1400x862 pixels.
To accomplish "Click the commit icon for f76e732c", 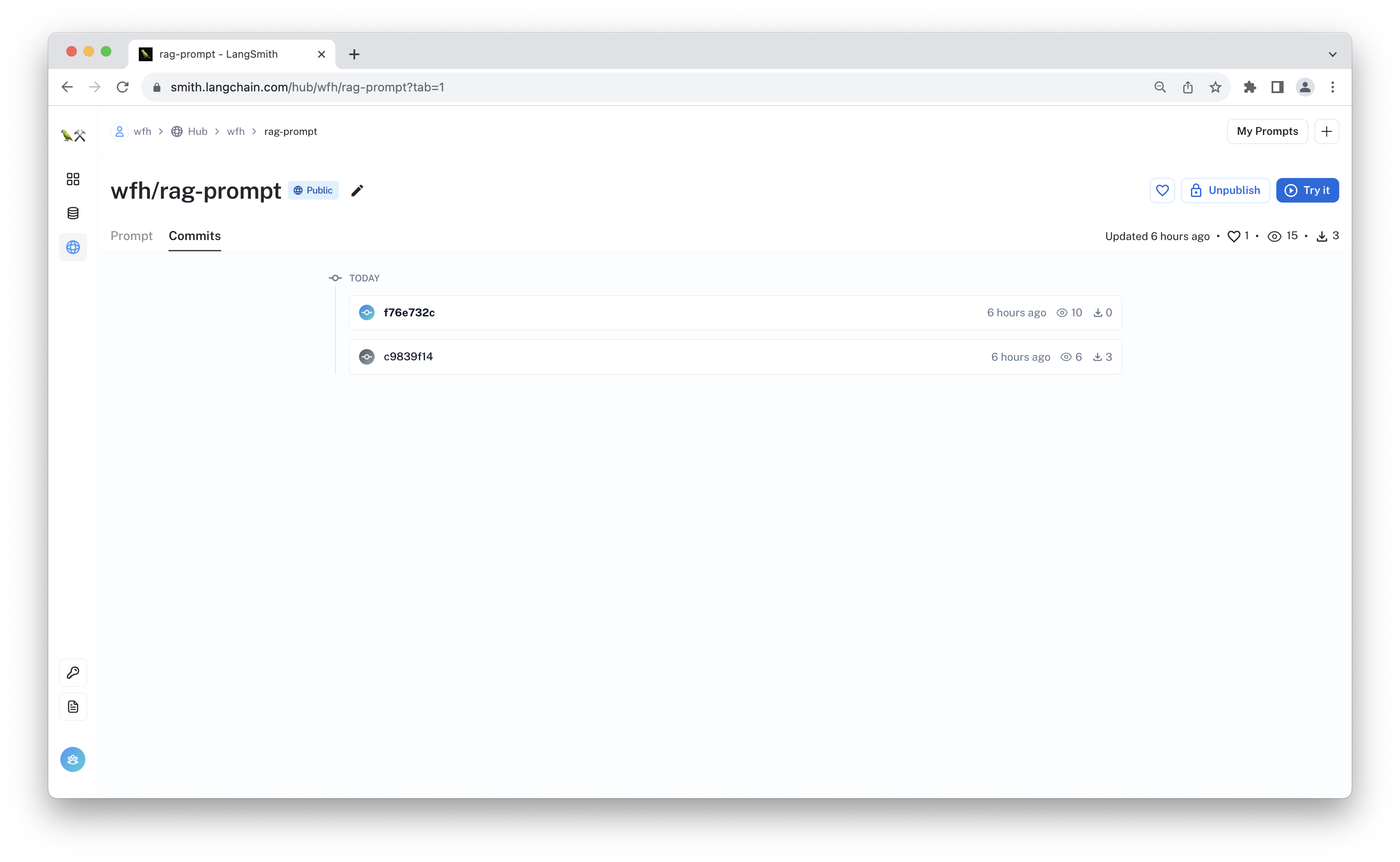I will [x=366, y=312].
